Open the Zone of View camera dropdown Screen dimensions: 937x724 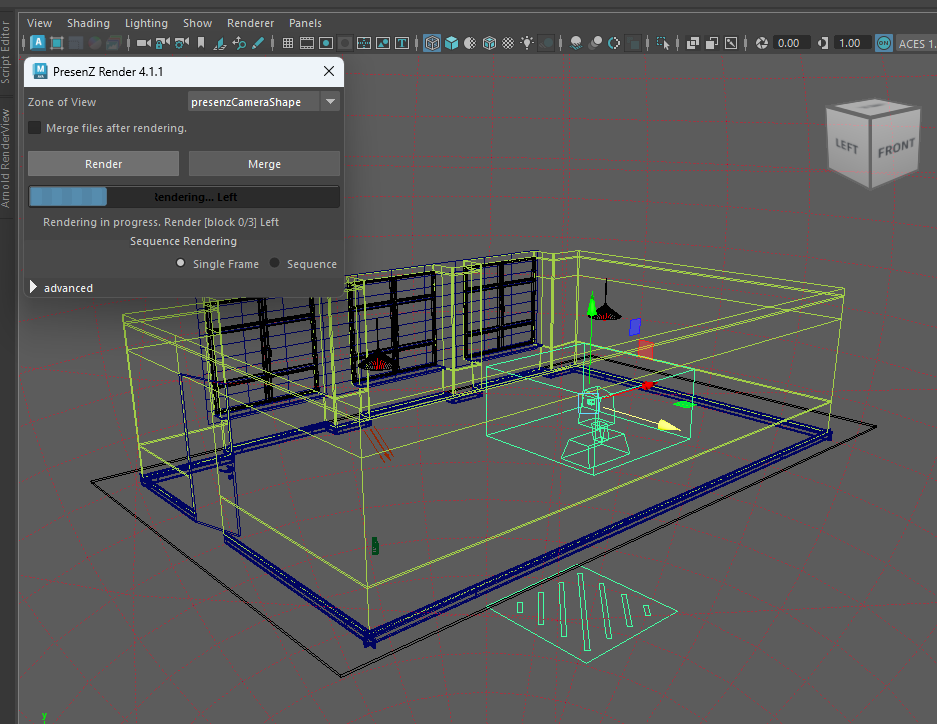(x=331, y=102)
